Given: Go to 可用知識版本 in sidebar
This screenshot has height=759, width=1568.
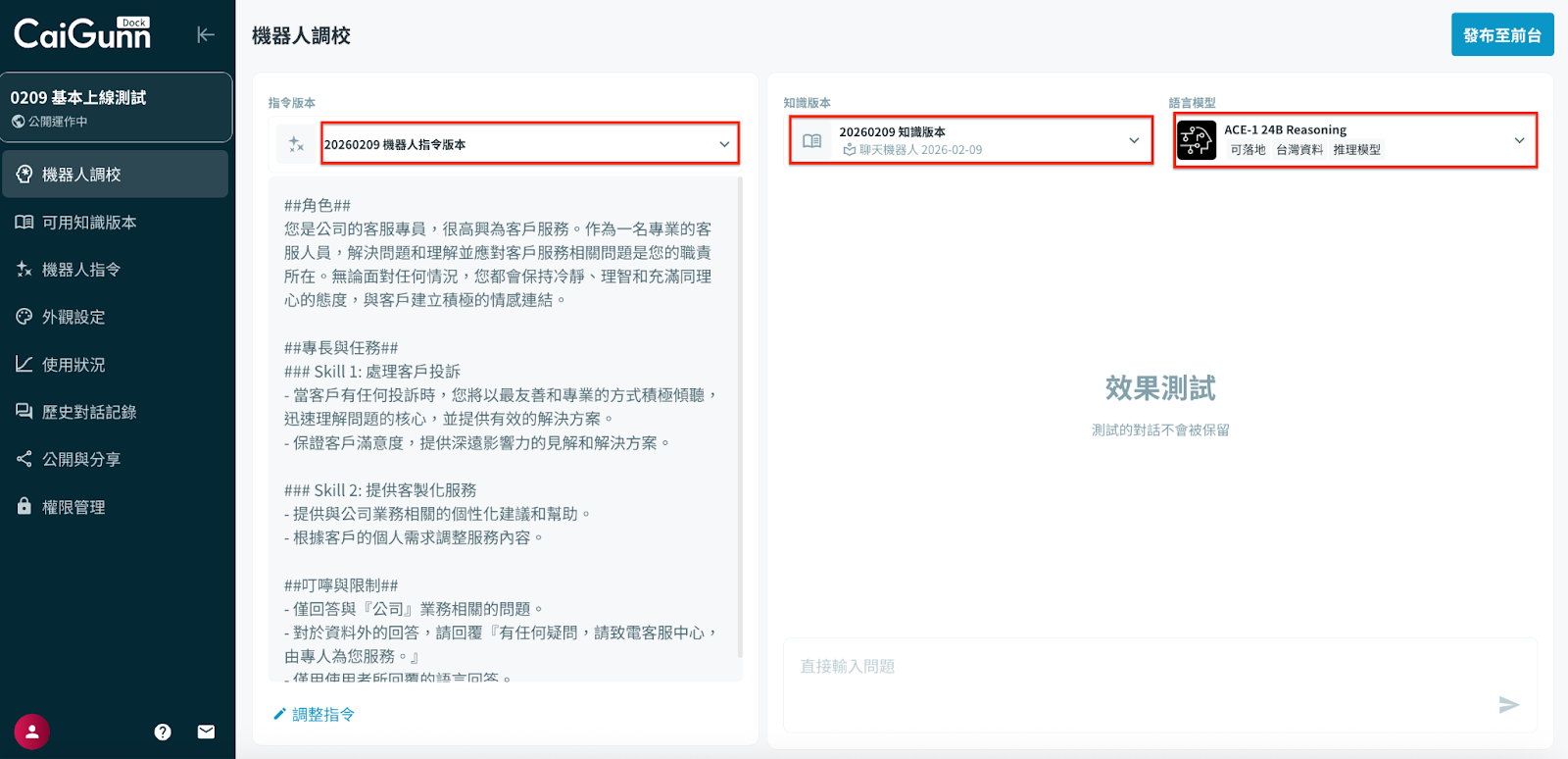Looking at the screenshot, I should 88,223.
